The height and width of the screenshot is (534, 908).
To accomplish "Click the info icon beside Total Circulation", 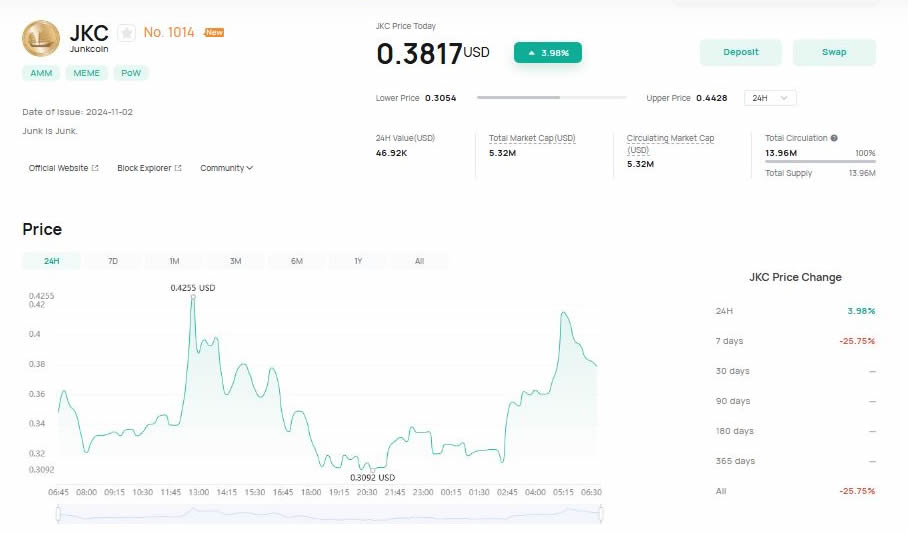I will [834, 138].
